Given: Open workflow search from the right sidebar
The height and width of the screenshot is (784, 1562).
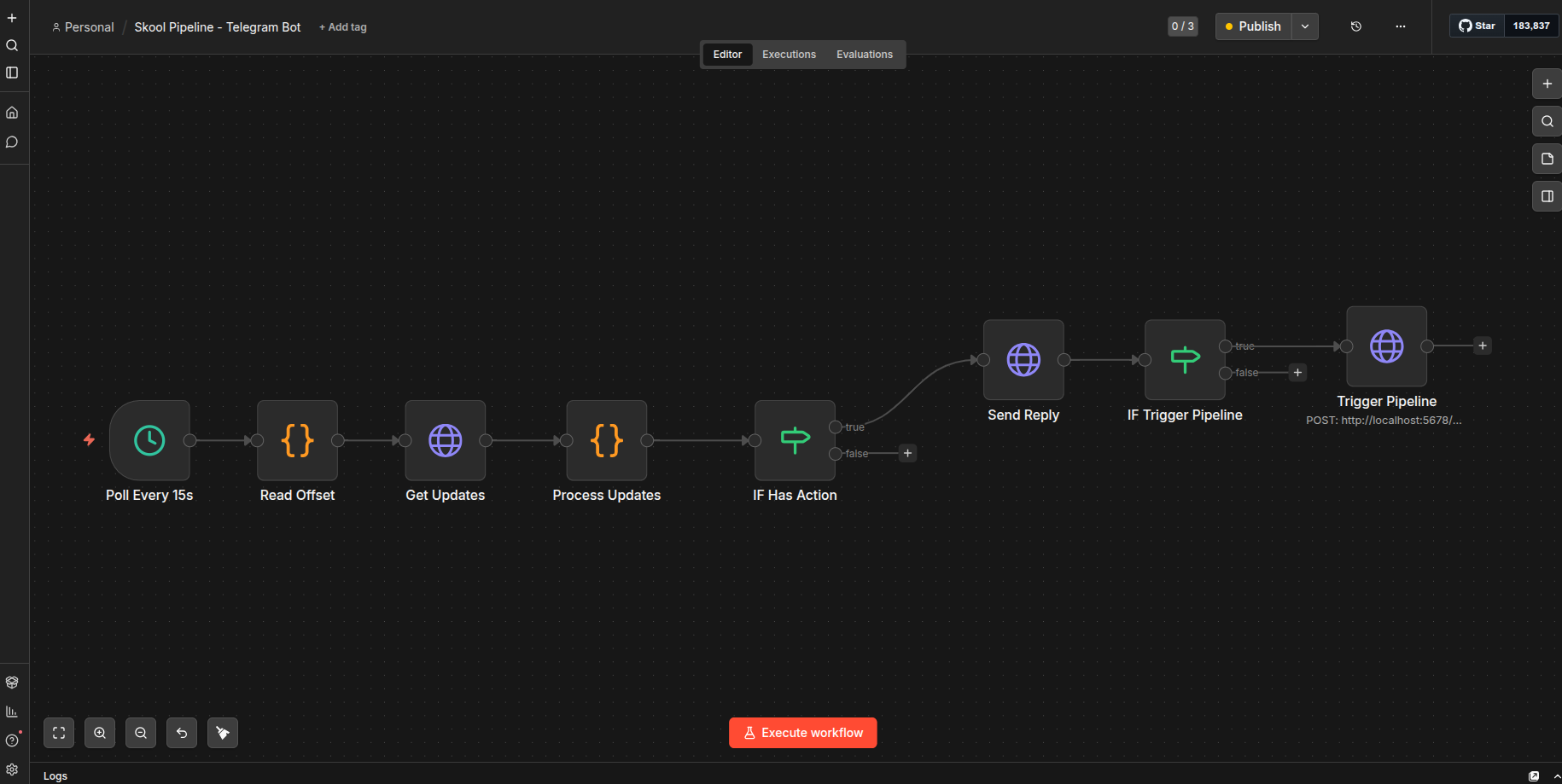Looking at the screenshot, I should point(1546,121).
